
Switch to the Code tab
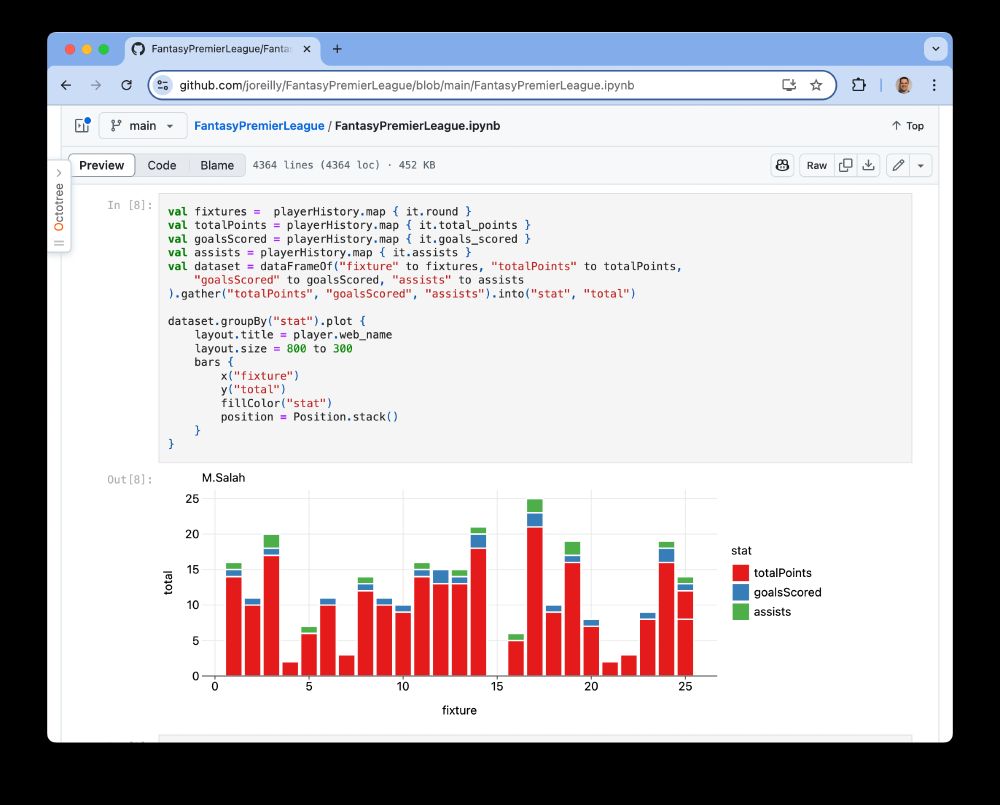(161, 165)
